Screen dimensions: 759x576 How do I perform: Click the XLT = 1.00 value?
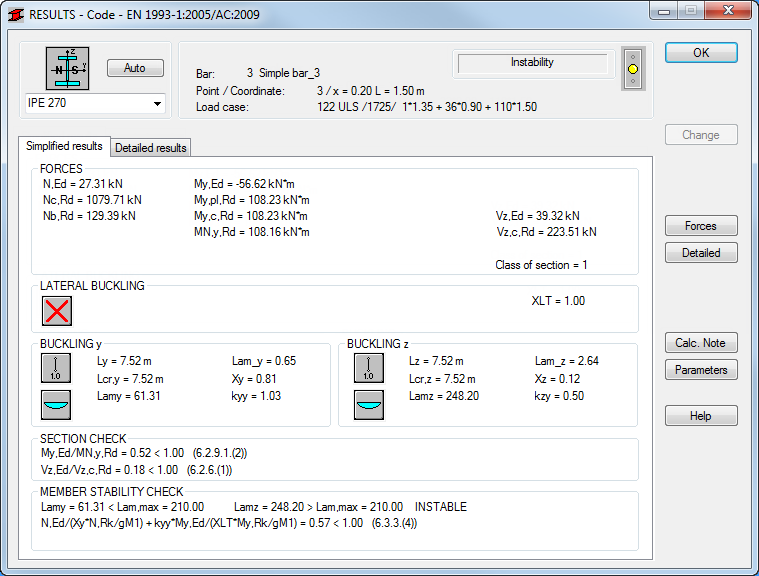[558, 301]
